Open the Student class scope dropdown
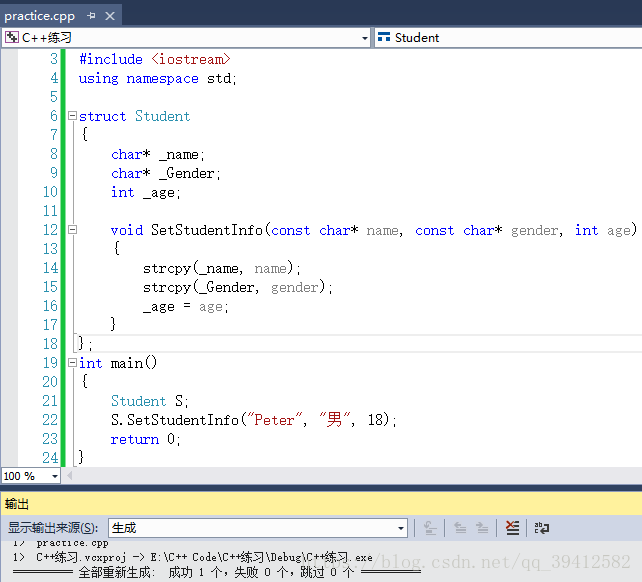This screenshot has height=582, width=642. click(510, 38)
